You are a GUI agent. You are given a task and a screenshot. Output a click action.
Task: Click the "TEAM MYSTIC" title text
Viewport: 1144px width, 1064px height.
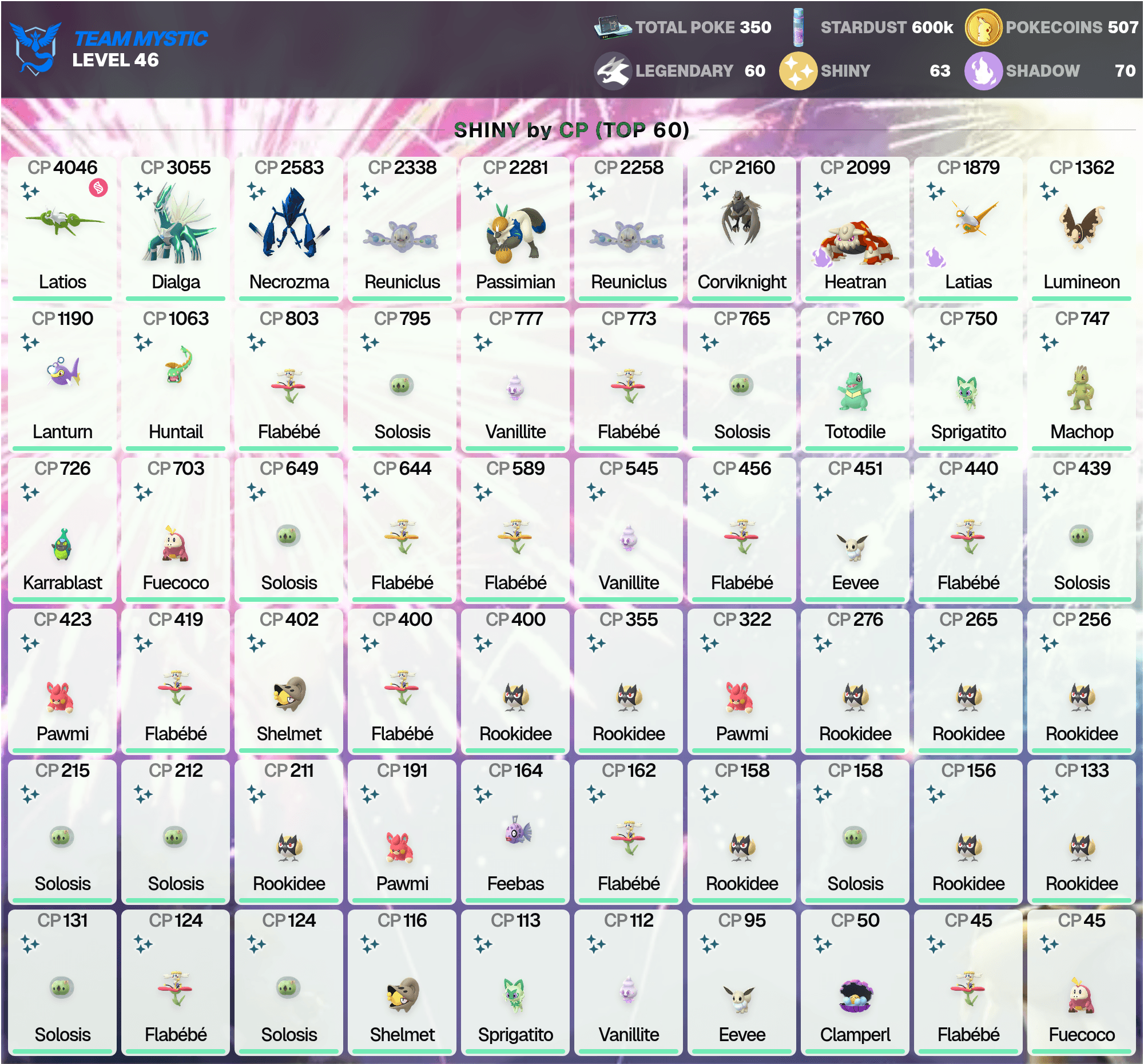[141, 38]
